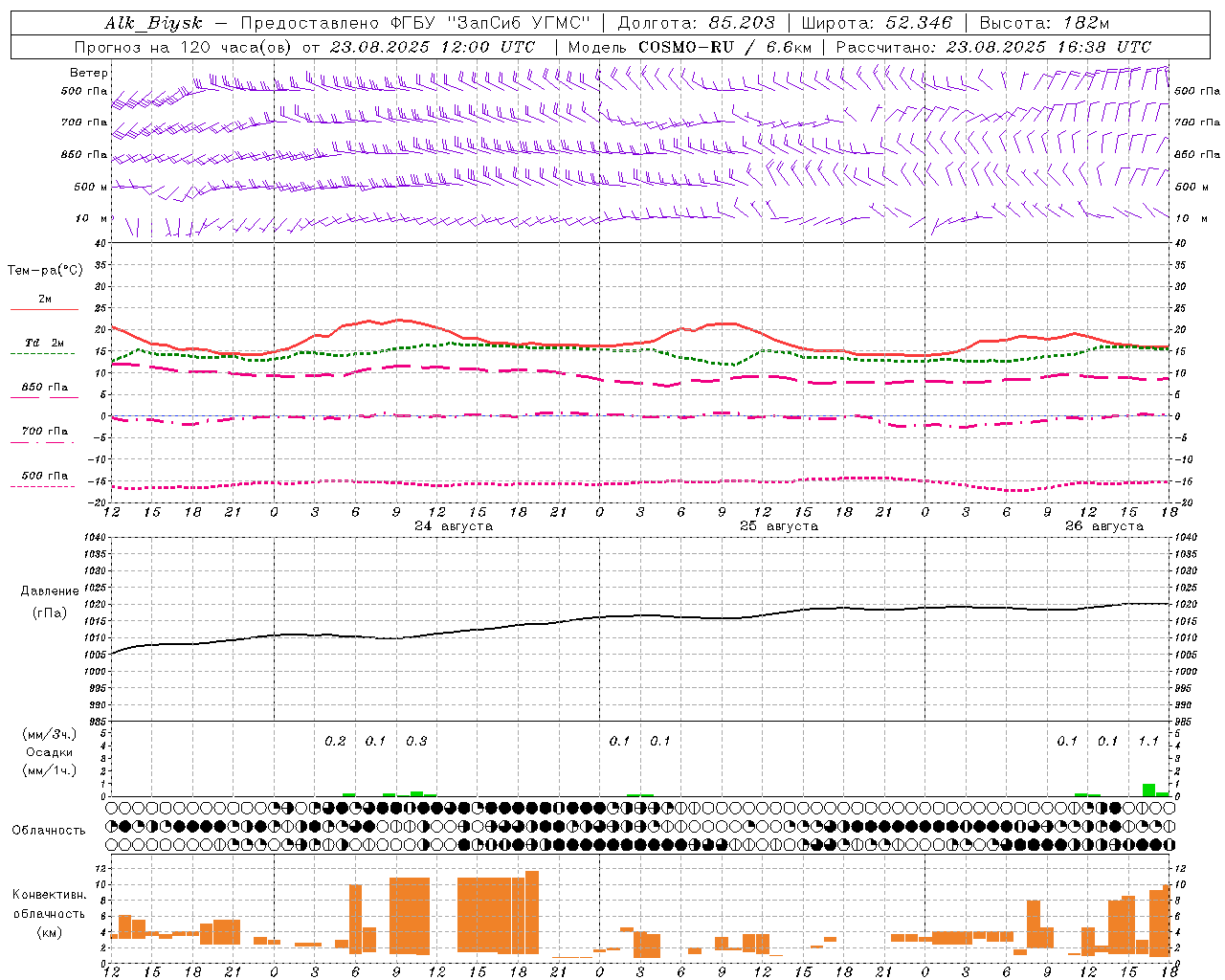Screen dimensions: 1225x980
Task: Click the tallest orange convective bar reaching 12 km
Action: [532, 913]
